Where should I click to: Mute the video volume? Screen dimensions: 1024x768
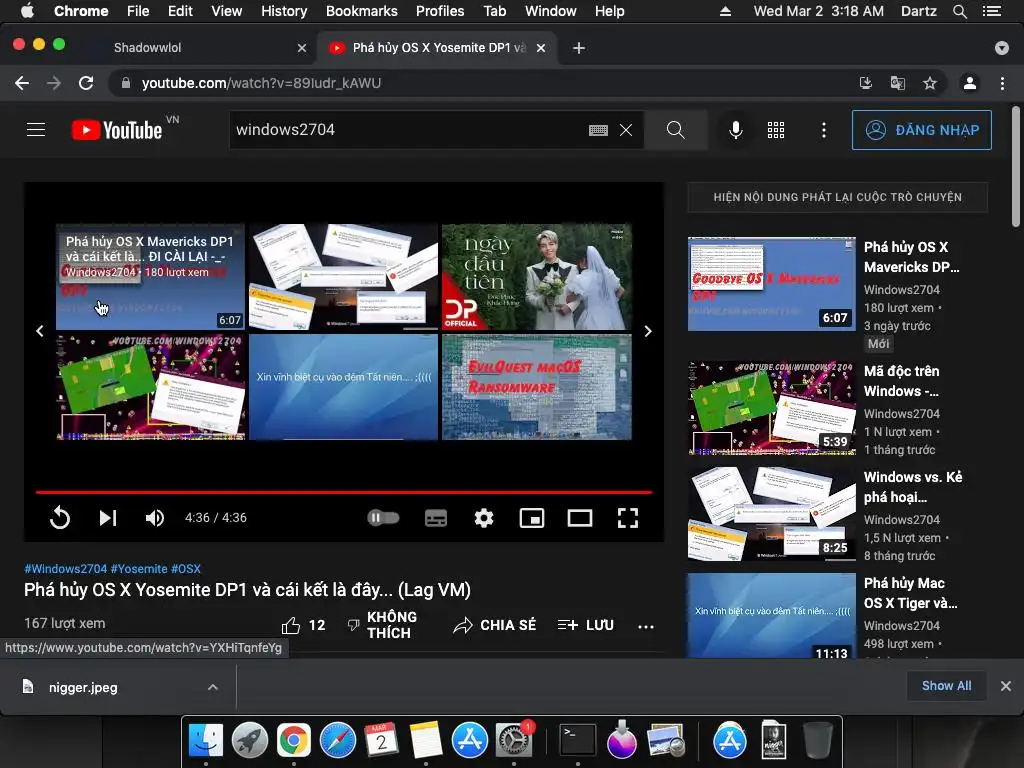155,518
